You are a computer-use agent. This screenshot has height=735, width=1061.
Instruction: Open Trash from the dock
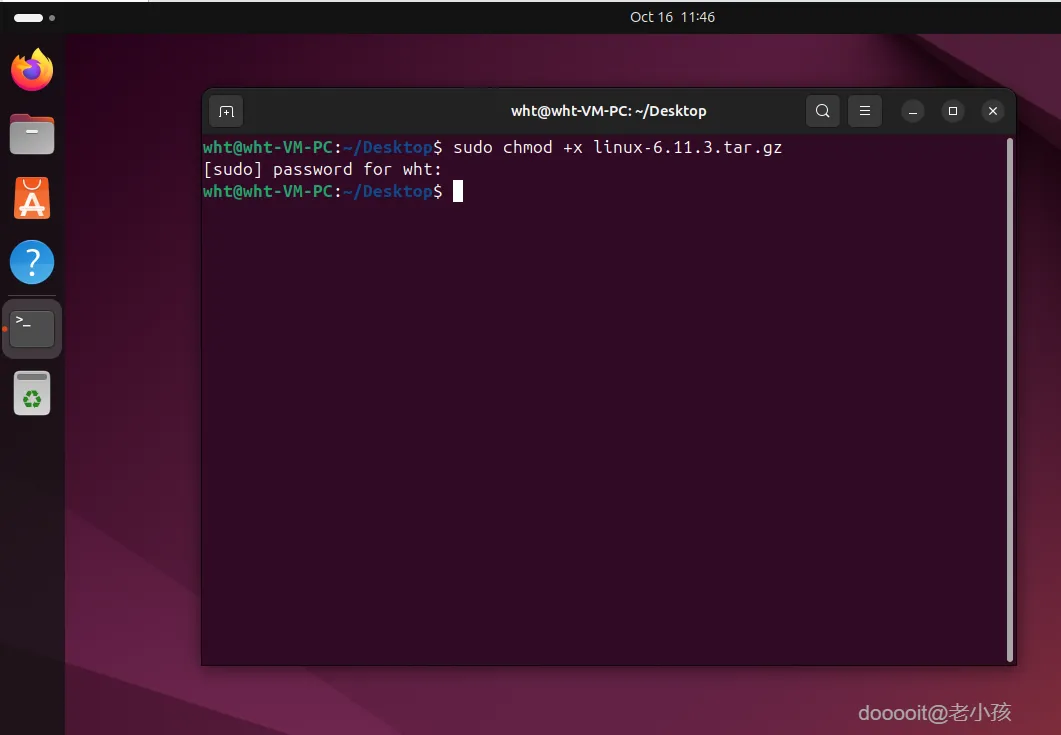click(32, 393)
